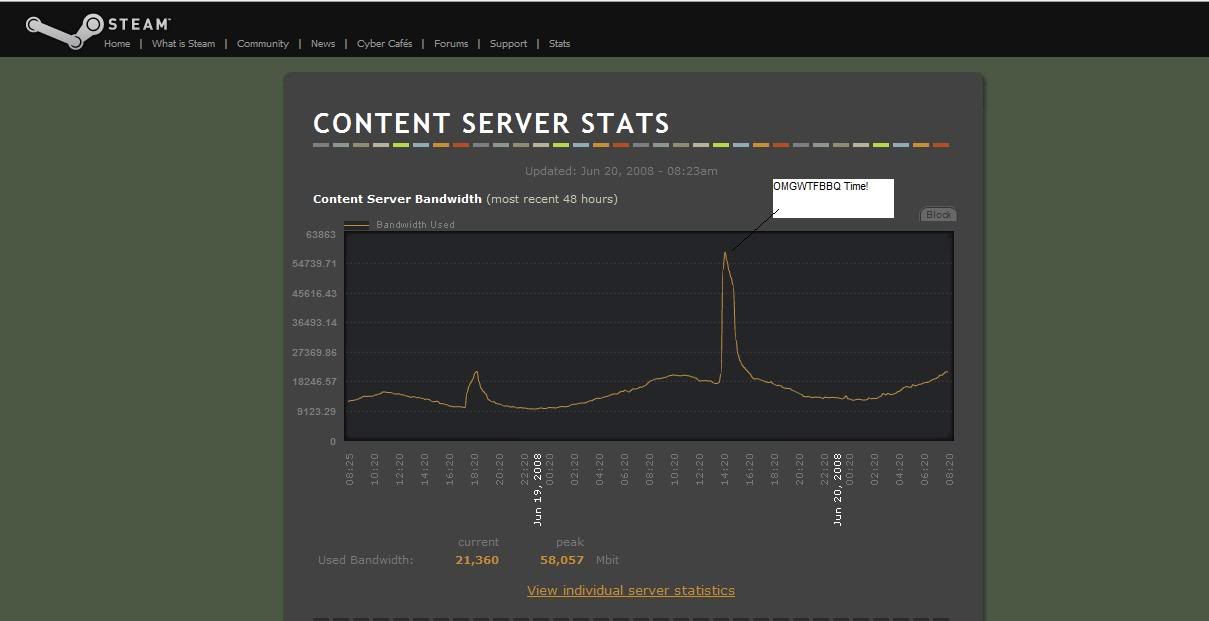The width and height of the screenshot is (1209, 621).
Task: Click the peak bandwidth value 58,057
Action: coord(562,560)
